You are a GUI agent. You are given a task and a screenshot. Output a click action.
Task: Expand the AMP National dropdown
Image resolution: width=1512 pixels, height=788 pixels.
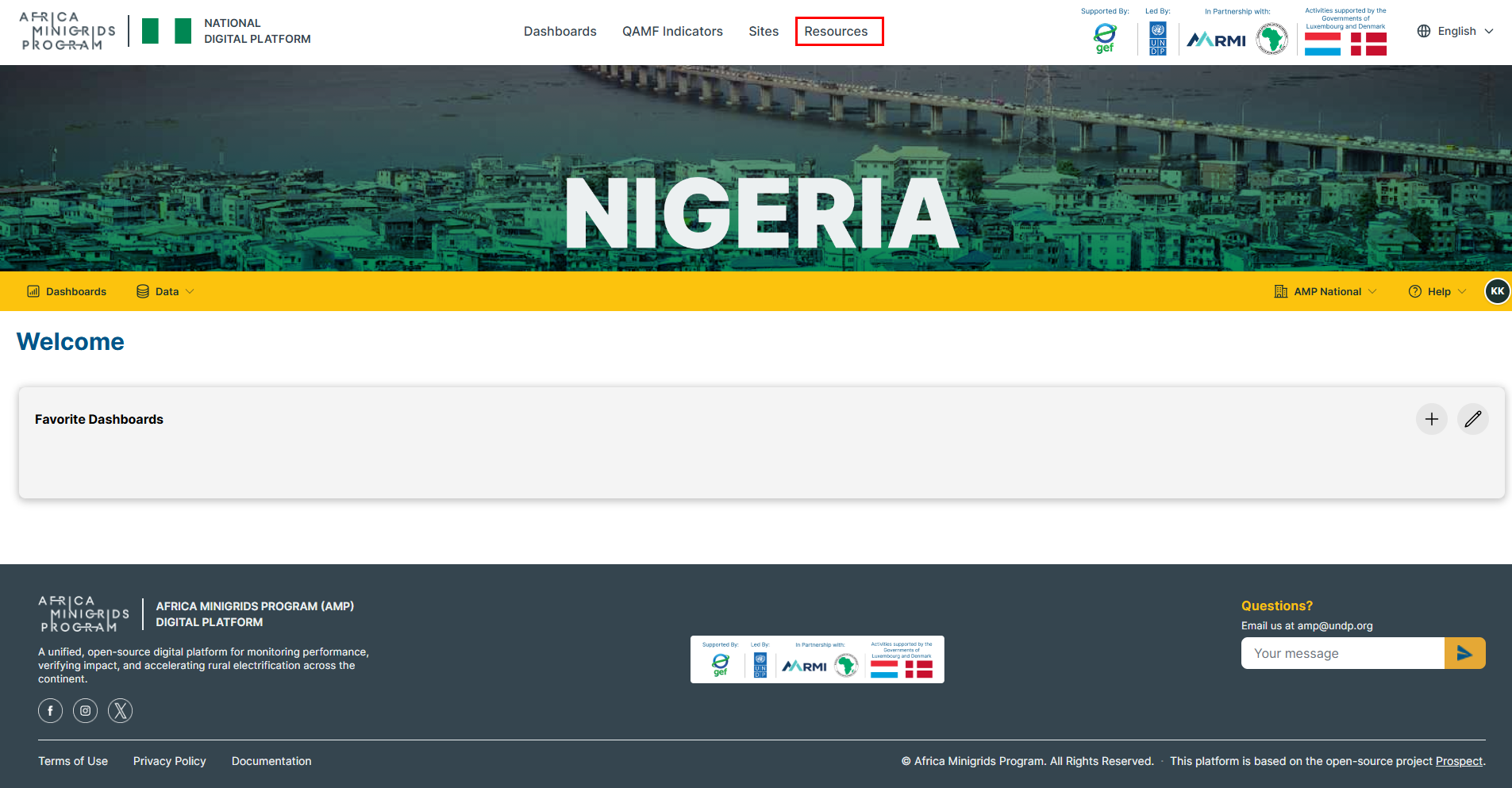(x=1325, y=291)
